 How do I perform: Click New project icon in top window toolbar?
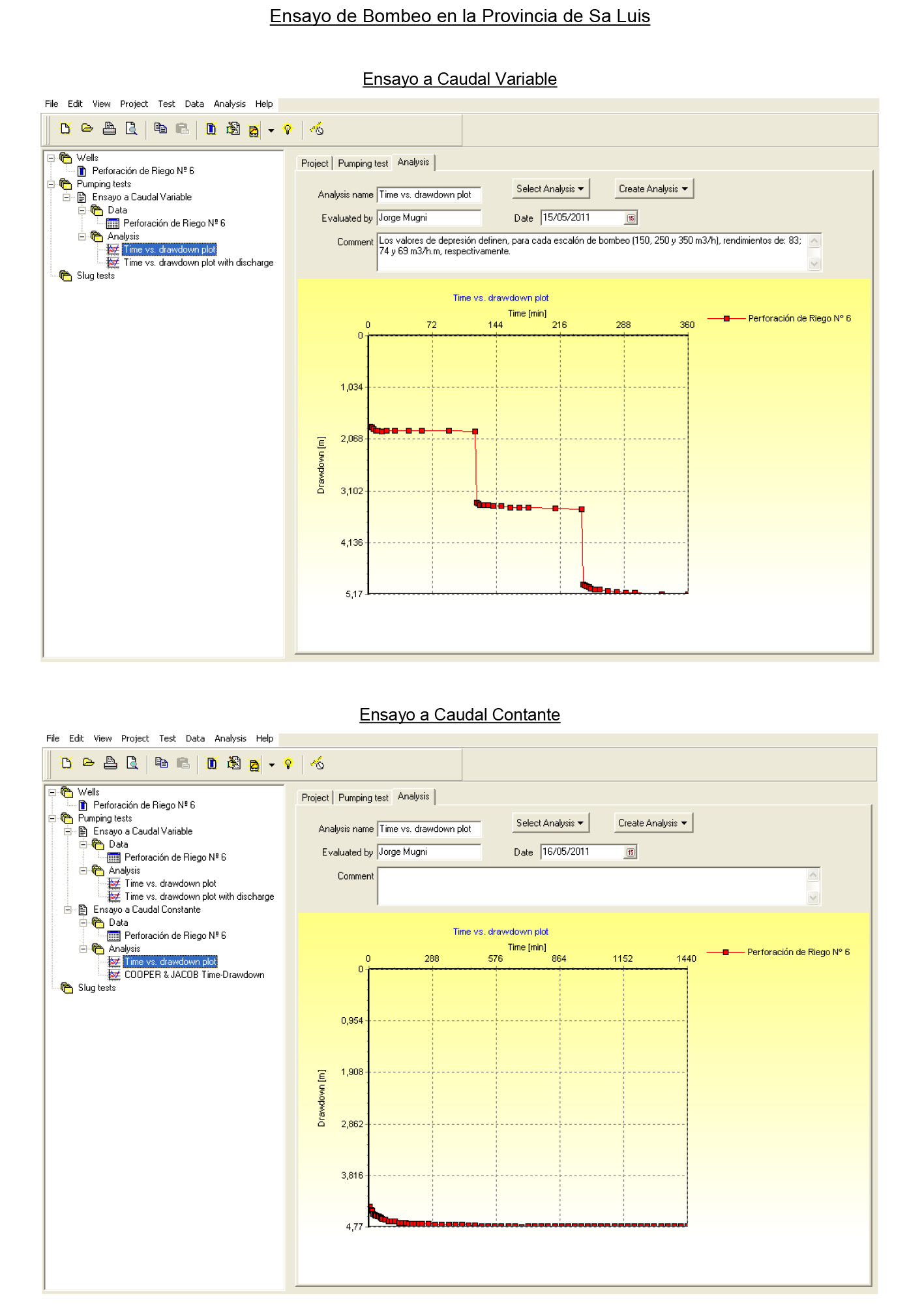[x=65, y=128]
